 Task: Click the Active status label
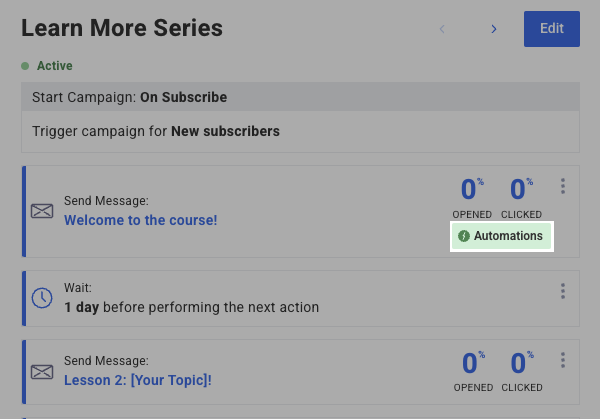click(x=55, y=66)
